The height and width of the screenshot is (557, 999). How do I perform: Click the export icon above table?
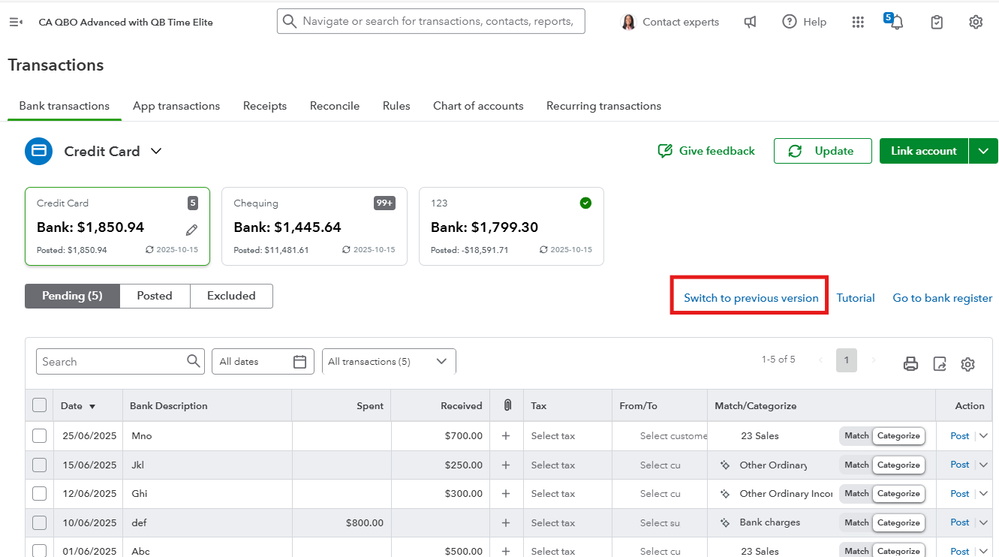(x=939, y=364)
